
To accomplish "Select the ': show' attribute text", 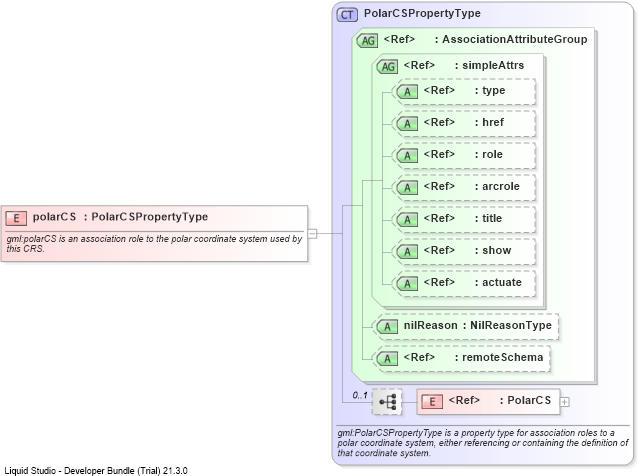I will (x=493, y=250).
